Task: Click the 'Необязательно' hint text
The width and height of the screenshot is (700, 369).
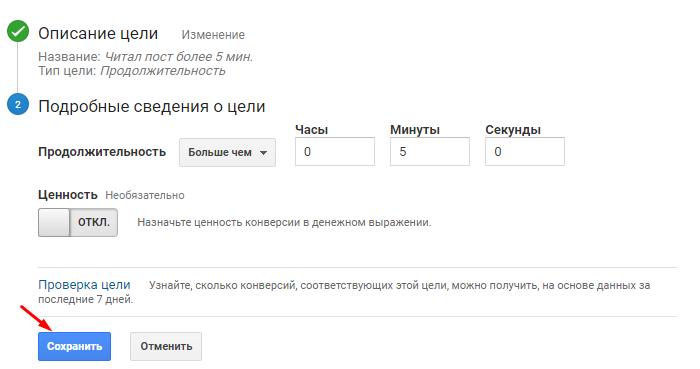Action: tap(145, 195)
